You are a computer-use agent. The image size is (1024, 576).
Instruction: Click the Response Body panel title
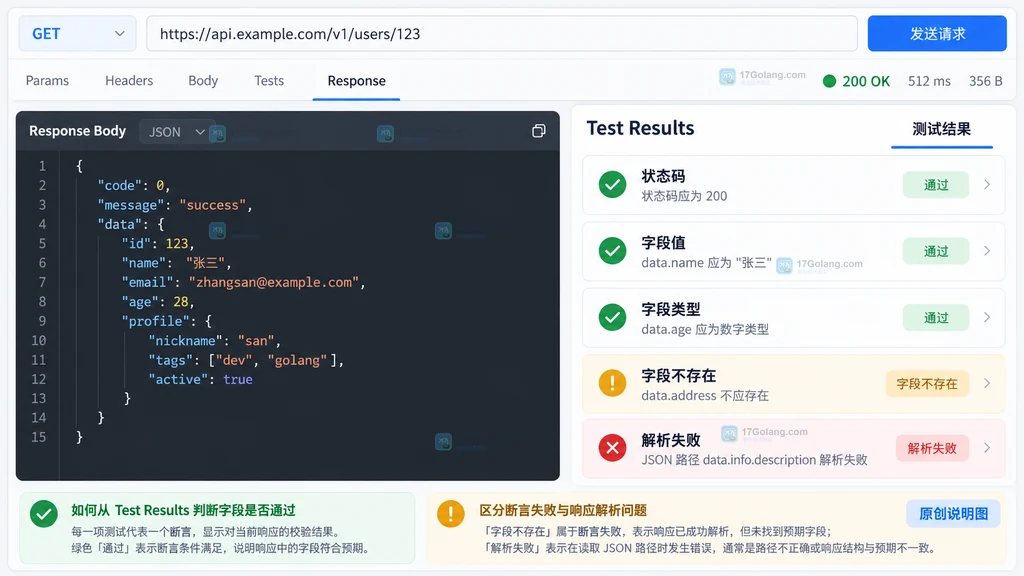(77, 131)
